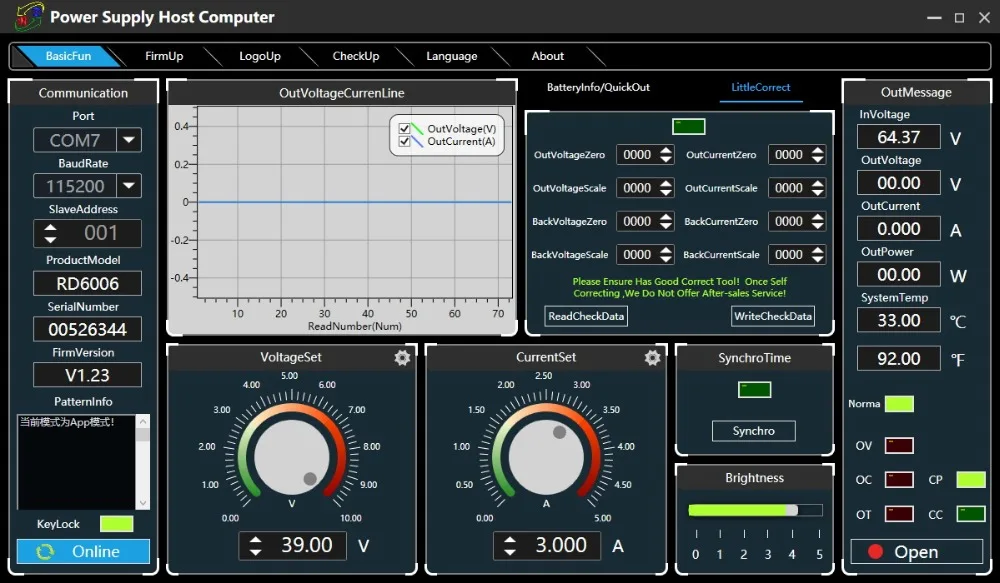
Task: Click the Online connection button
Action: pyautogui.click(x=83, y=552)
